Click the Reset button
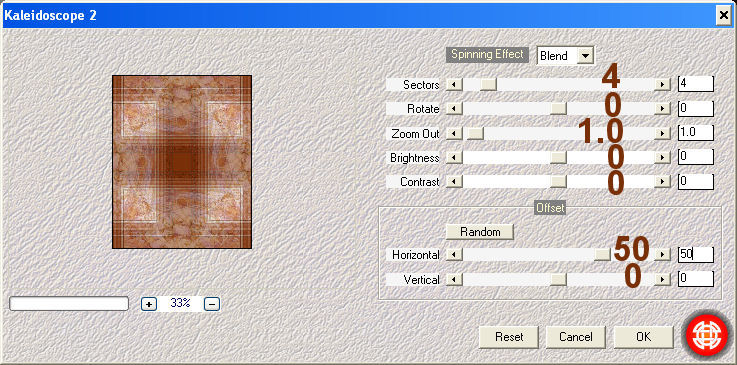737x365 pixels. [x=509, y=337]
